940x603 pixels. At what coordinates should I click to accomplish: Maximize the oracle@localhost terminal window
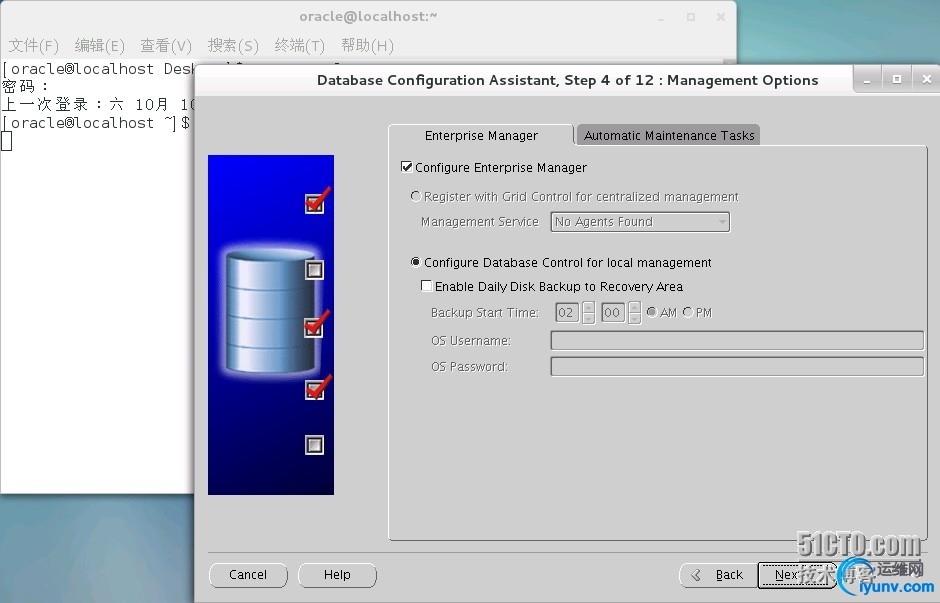pos(691,17)
